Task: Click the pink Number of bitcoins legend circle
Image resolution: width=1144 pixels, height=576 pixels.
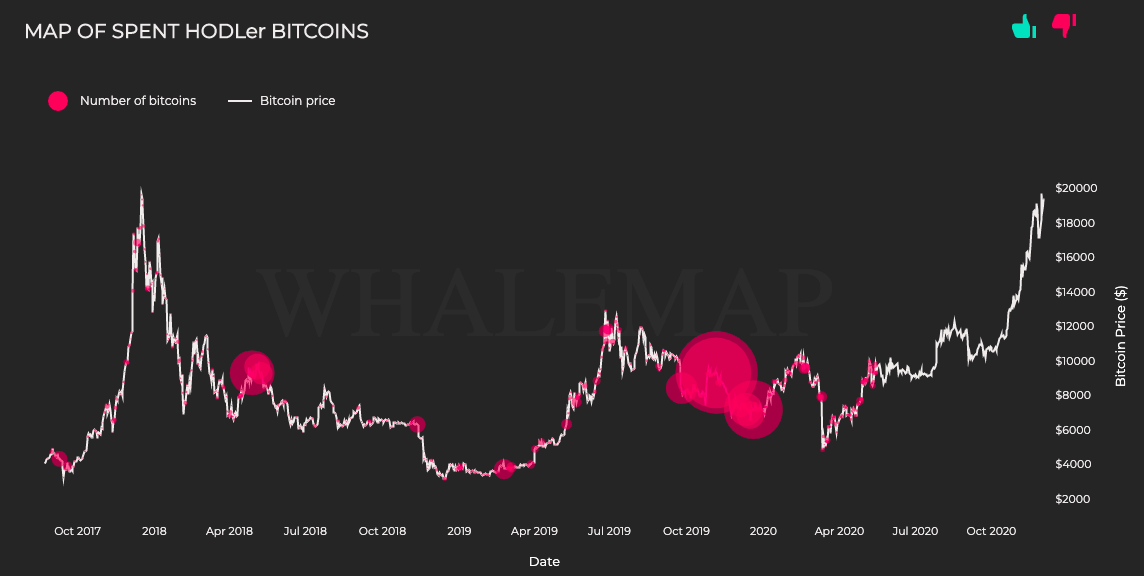Action: [x=58, y=101]
